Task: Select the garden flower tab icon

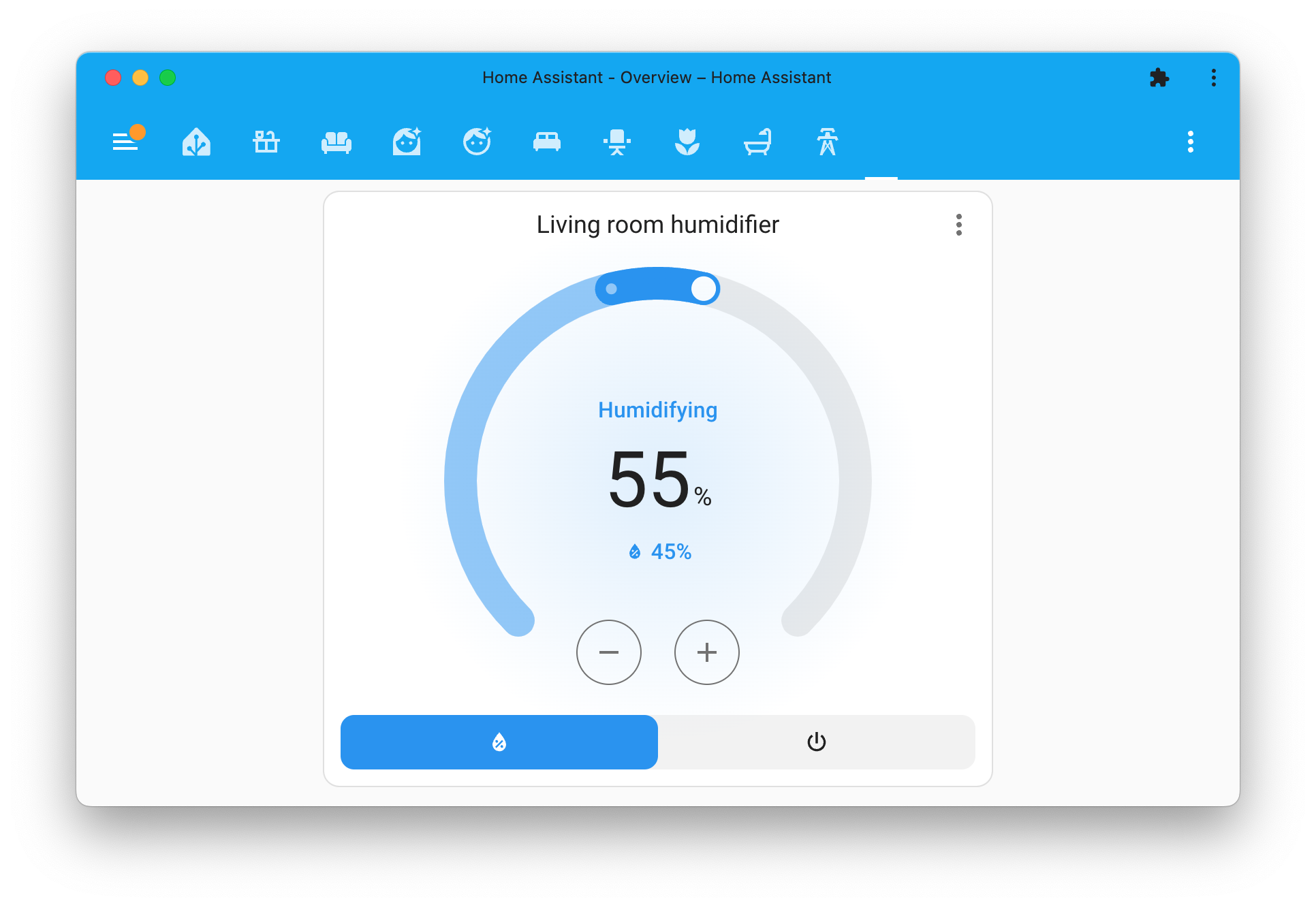Action: pyautogui.click(x=688, y=142)
